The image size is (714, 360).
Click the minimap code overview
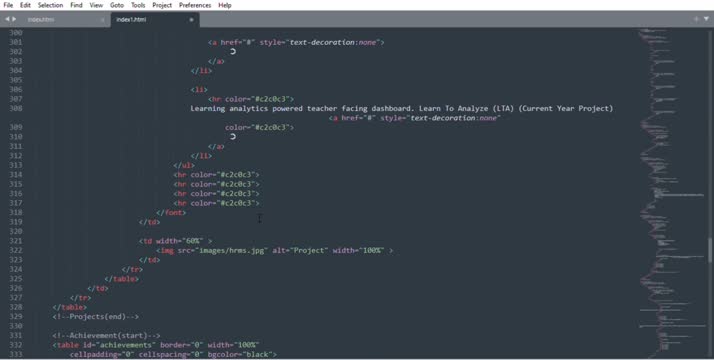[672, 191]
